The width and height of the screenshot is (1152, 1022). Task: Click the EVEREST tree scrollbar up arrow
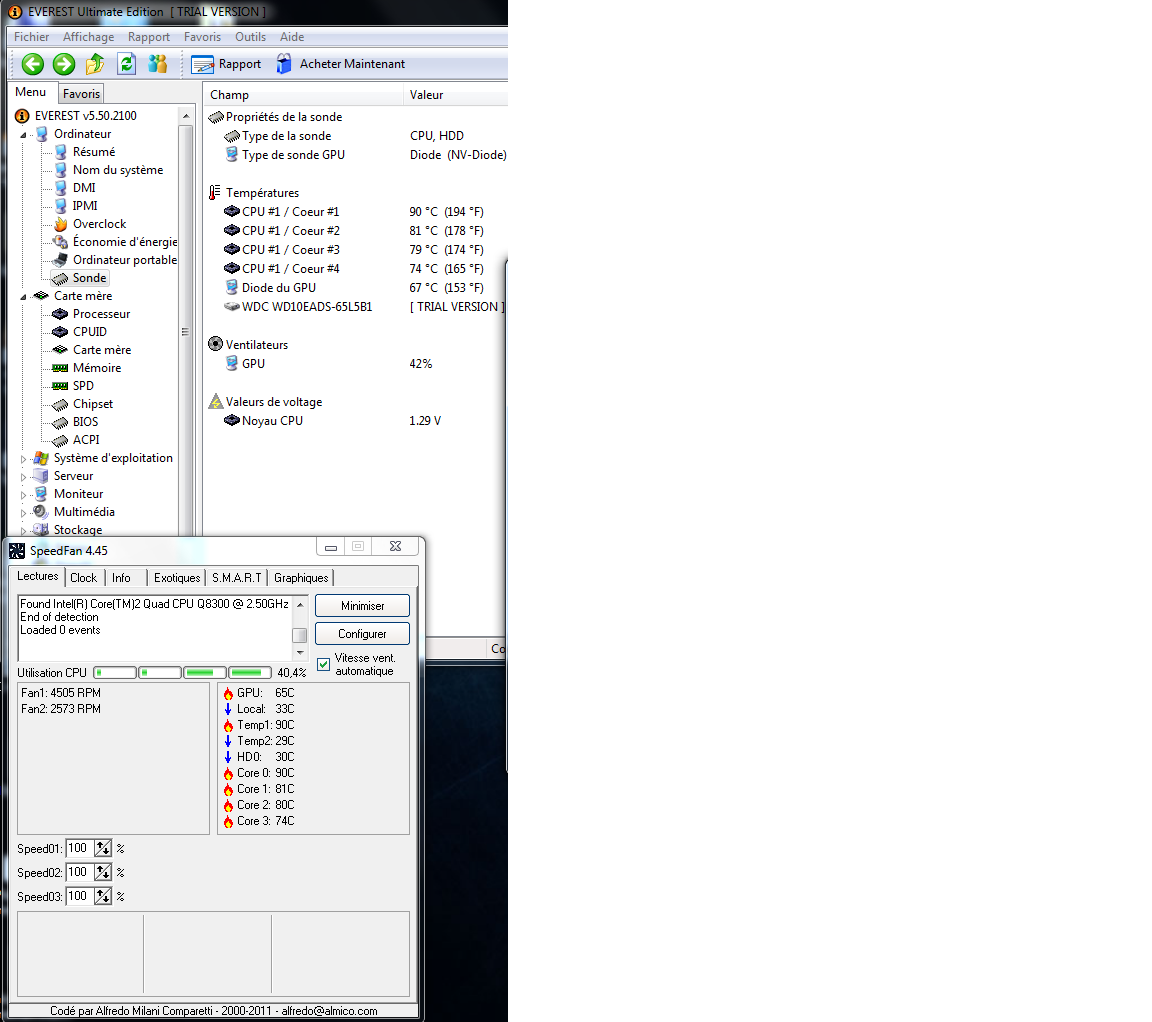click(186, 116)
